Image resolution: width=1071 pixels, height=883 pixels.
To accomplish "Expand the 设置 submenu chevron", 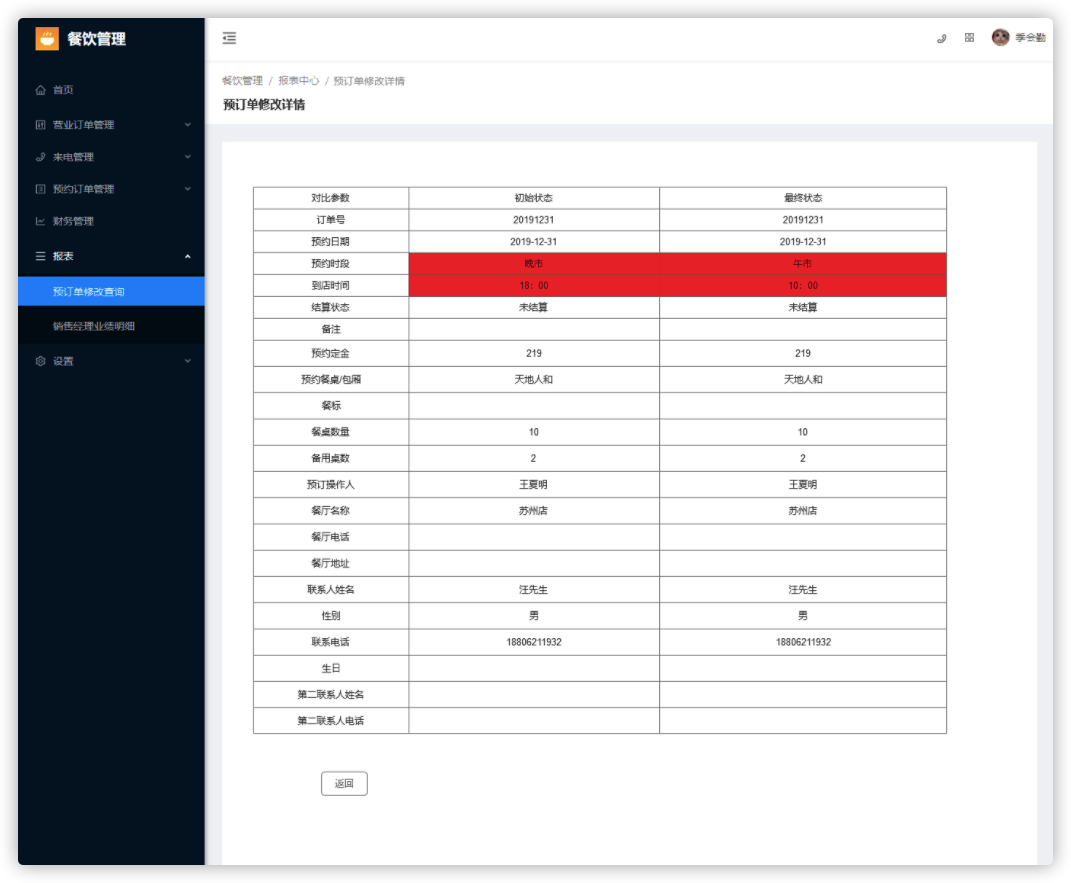I will coord(188,361).
